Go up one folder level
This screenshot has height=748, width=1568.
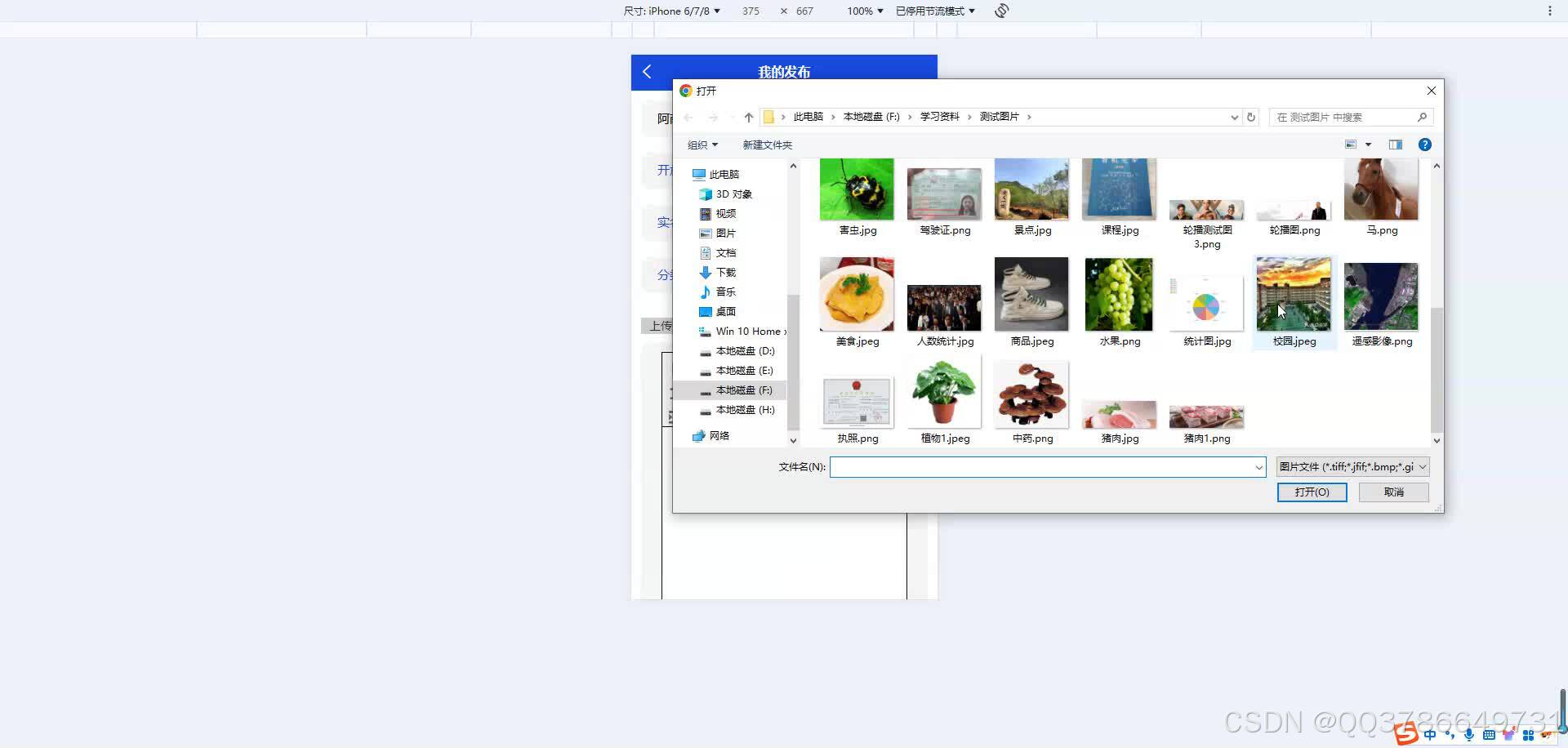tap(748, 117)
